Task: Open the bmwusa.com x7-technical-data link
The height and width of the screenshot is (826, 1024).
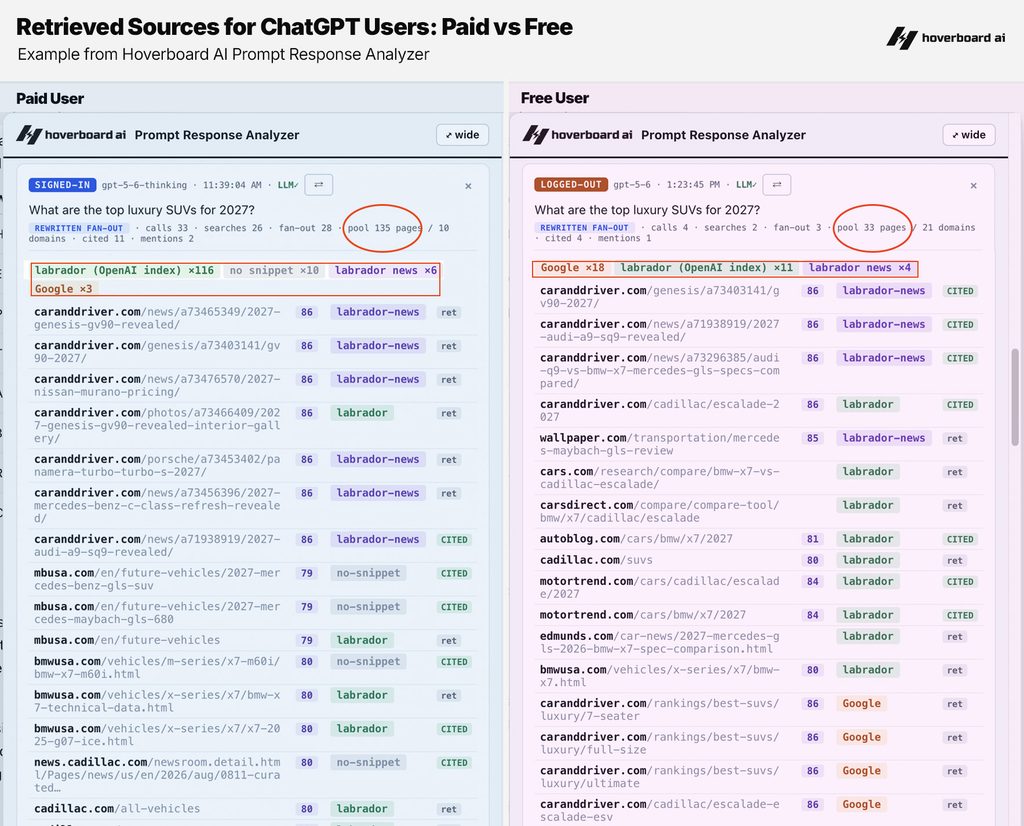Action: pyautogui.click(x=157, y=701)
